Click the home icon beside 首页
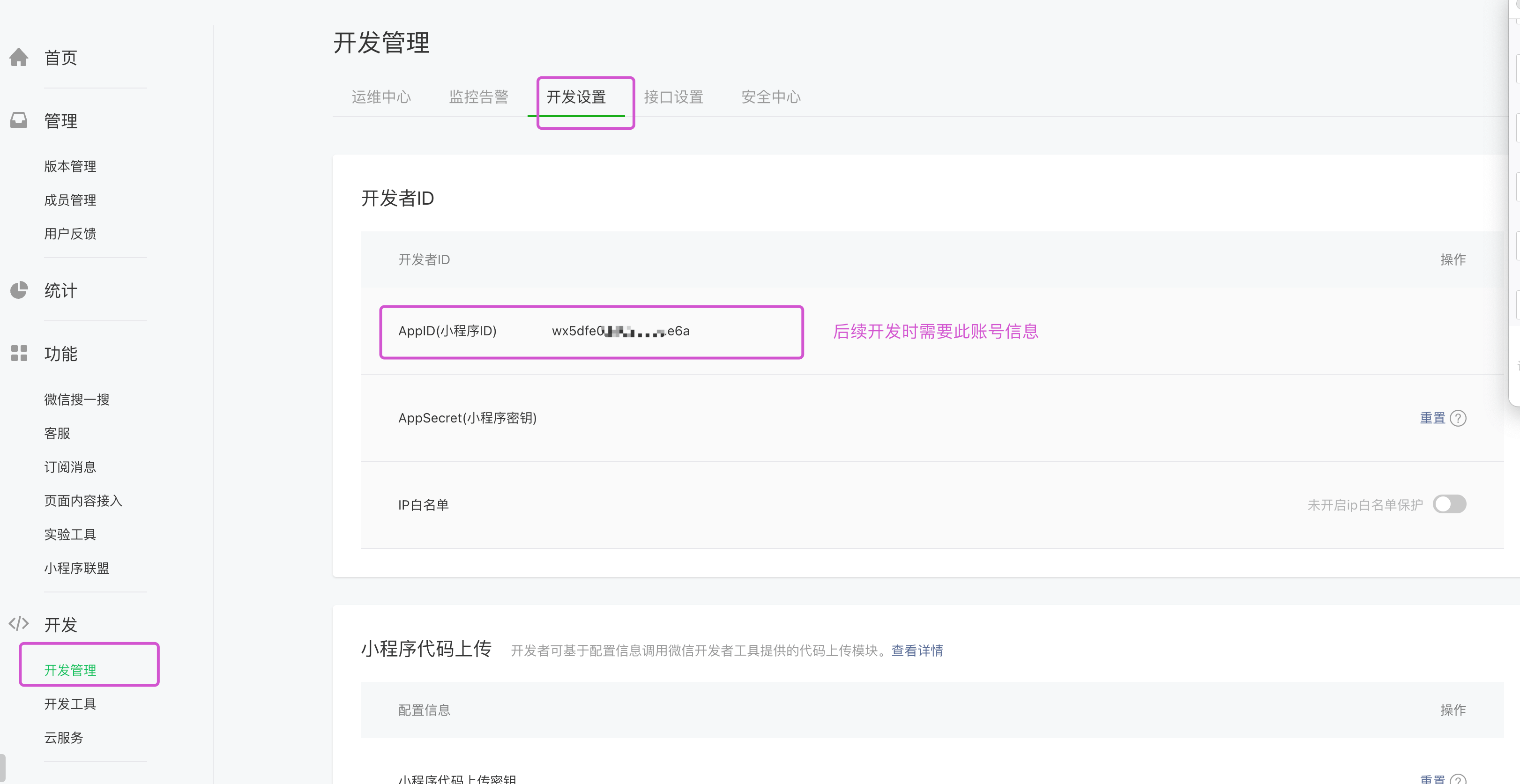This screenshot has width=1520, height=784. click(19, 57)
